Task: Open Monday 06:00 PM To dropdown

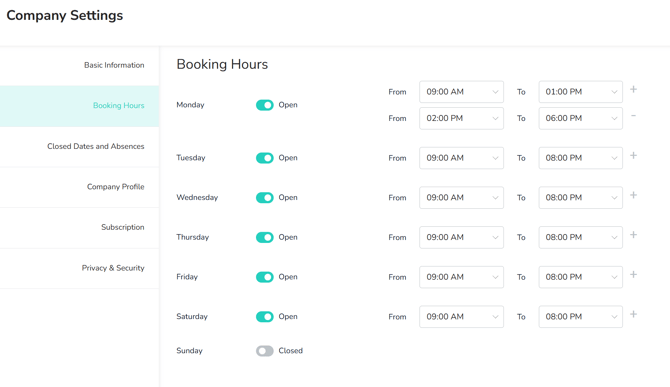Action: coord(580,118)
